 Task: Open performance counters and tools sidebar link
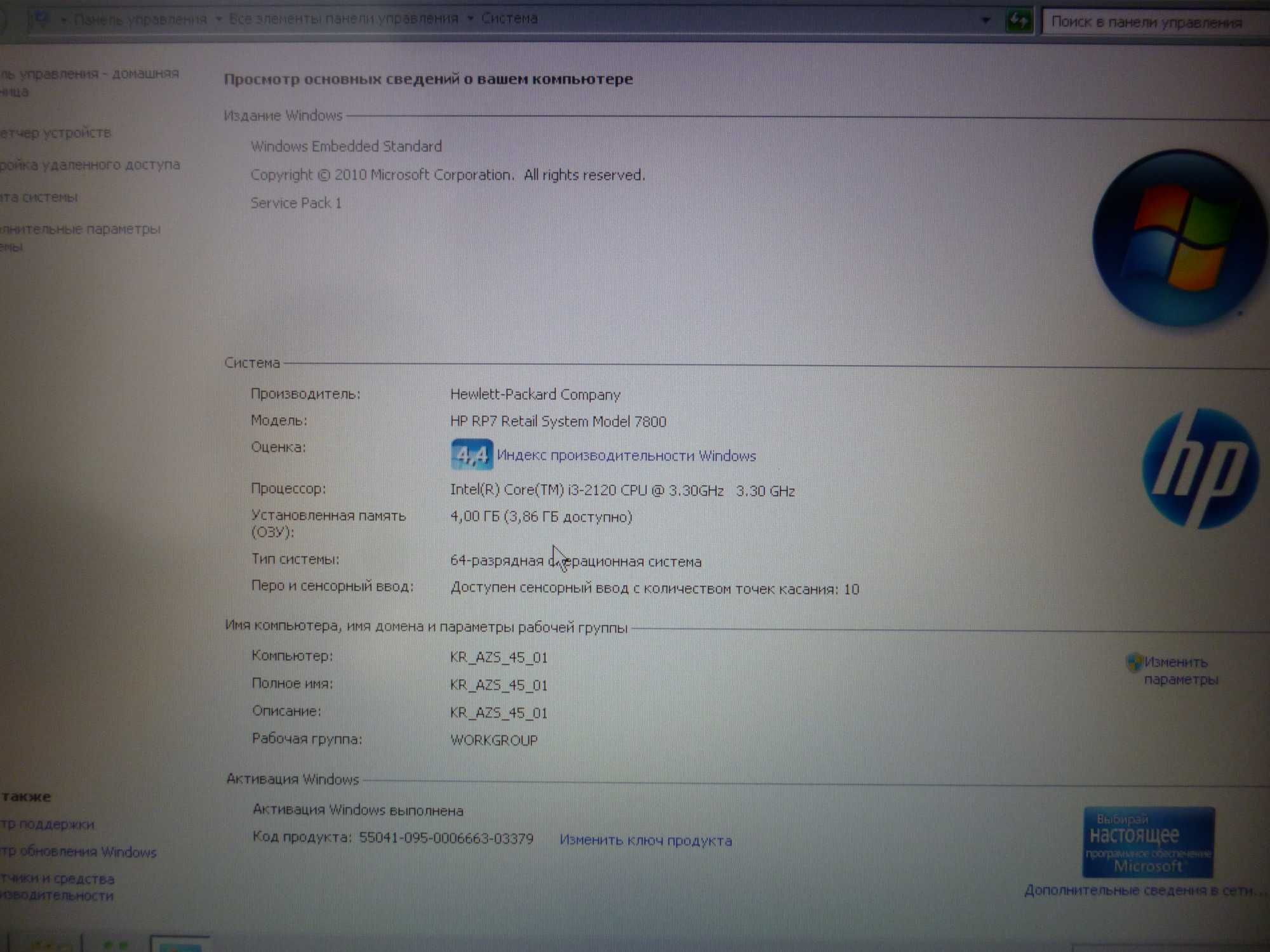pos(57,887)
